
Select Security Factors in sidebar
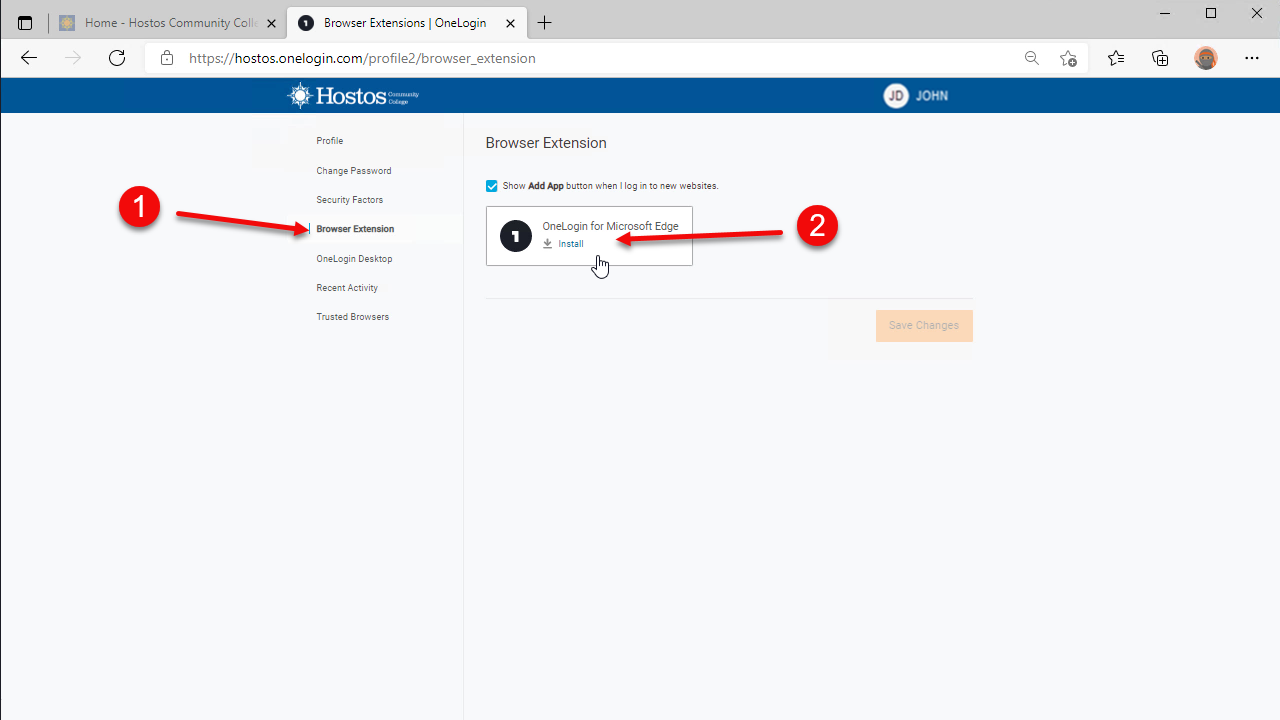[350, 200]
